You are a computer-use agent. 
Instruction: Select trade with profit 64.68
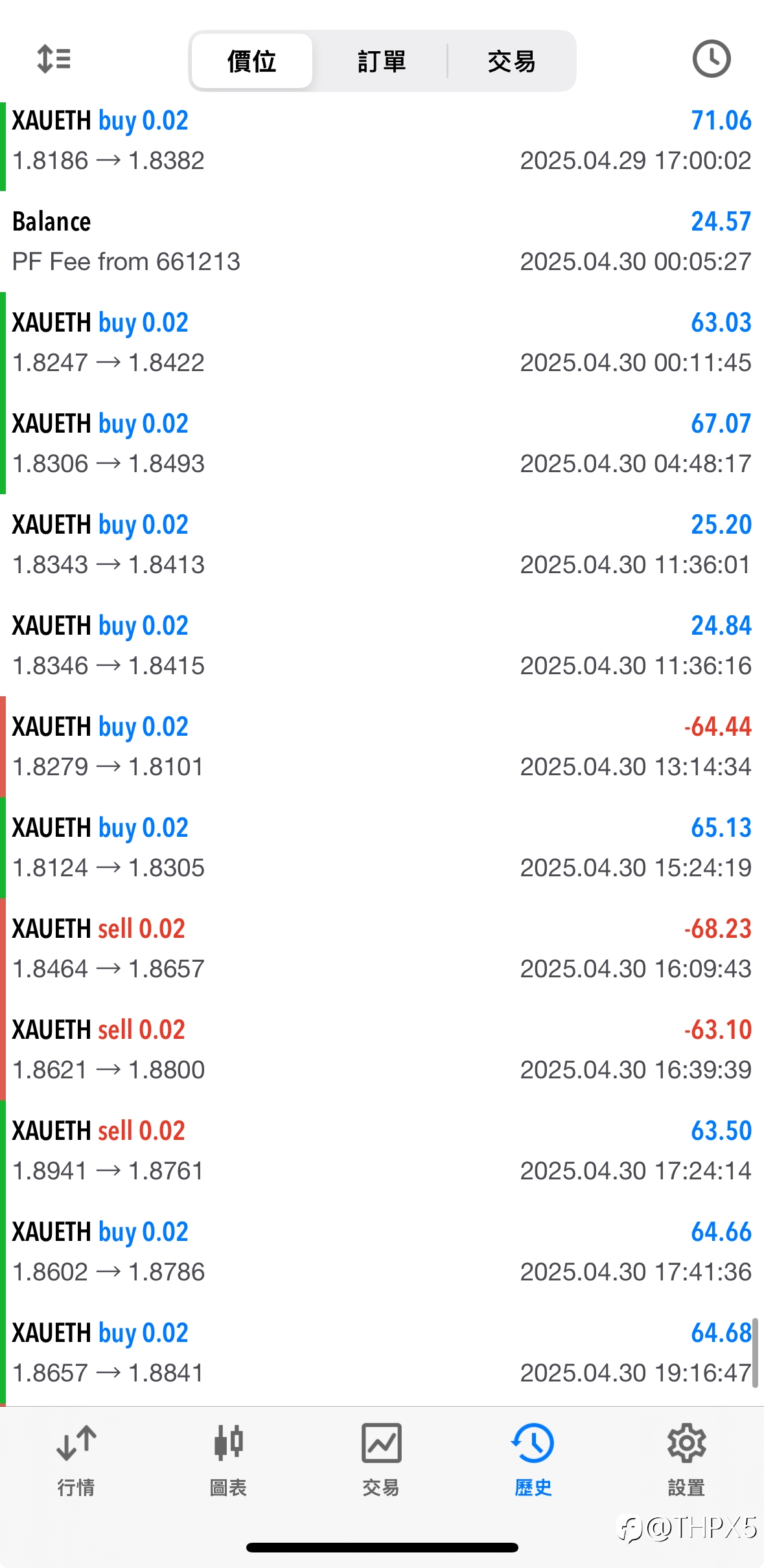point(382,1353)
